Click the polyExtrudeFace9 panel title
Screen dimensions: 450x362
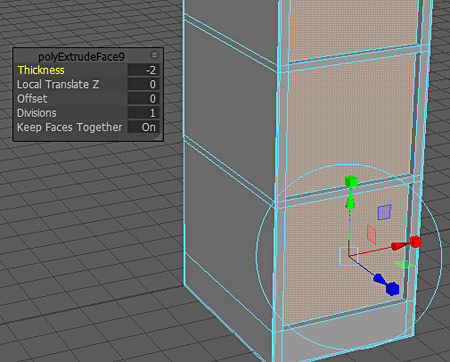tap(81, 57)
